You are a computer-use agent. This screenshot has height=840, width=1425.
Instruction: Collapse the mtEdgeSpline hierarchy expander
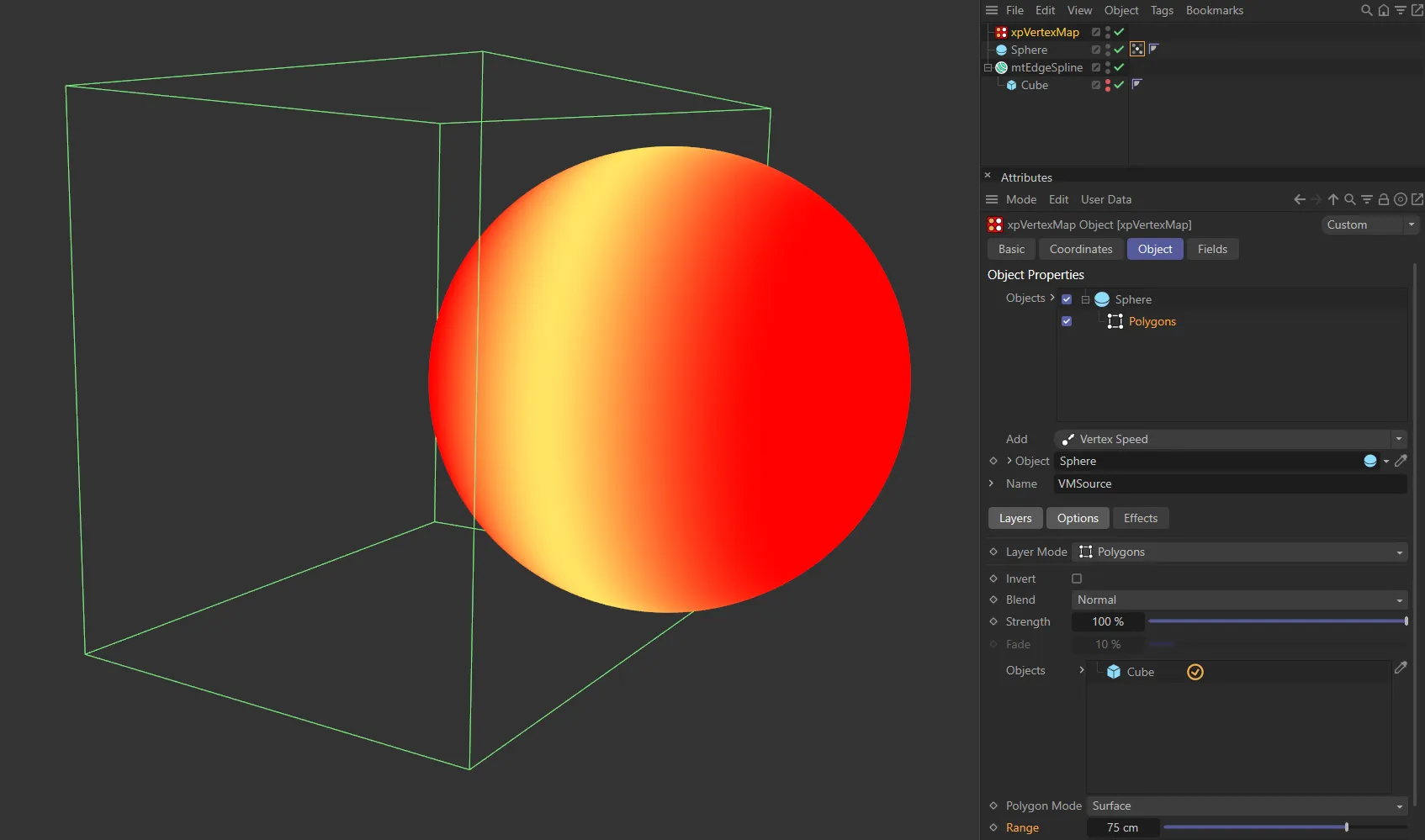click(x=988, y=67)
